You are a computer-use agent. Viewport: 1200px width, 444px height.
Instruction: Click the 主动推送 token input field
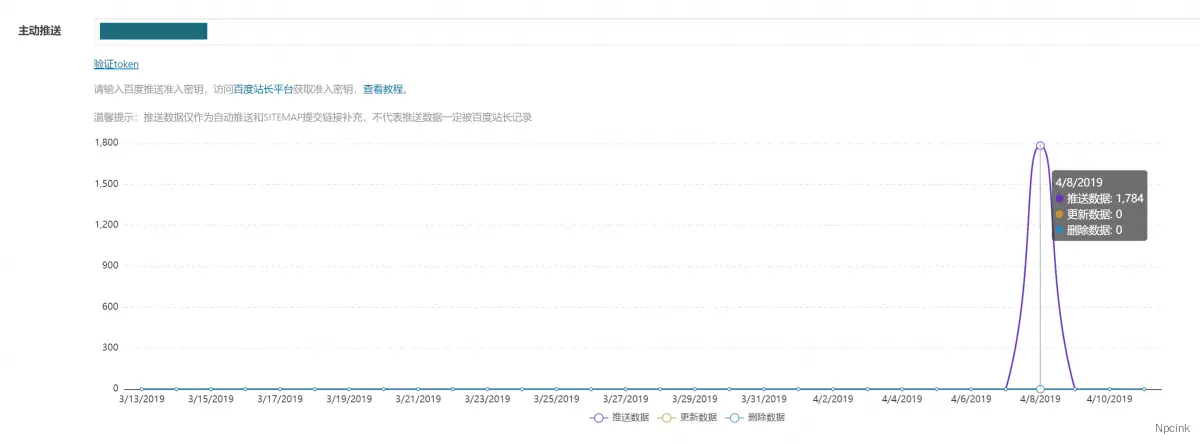pos(647,31)
